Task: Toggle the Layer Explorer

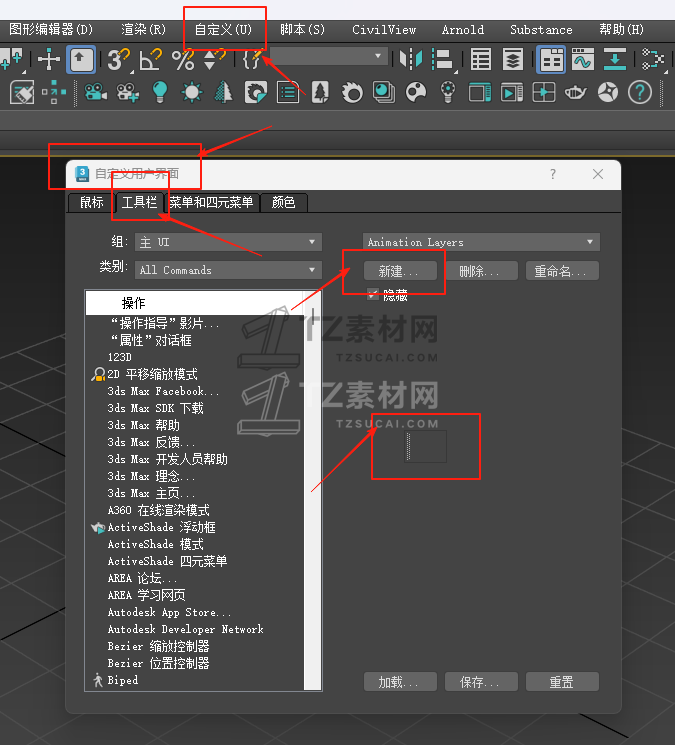Action: coord(513,59)
